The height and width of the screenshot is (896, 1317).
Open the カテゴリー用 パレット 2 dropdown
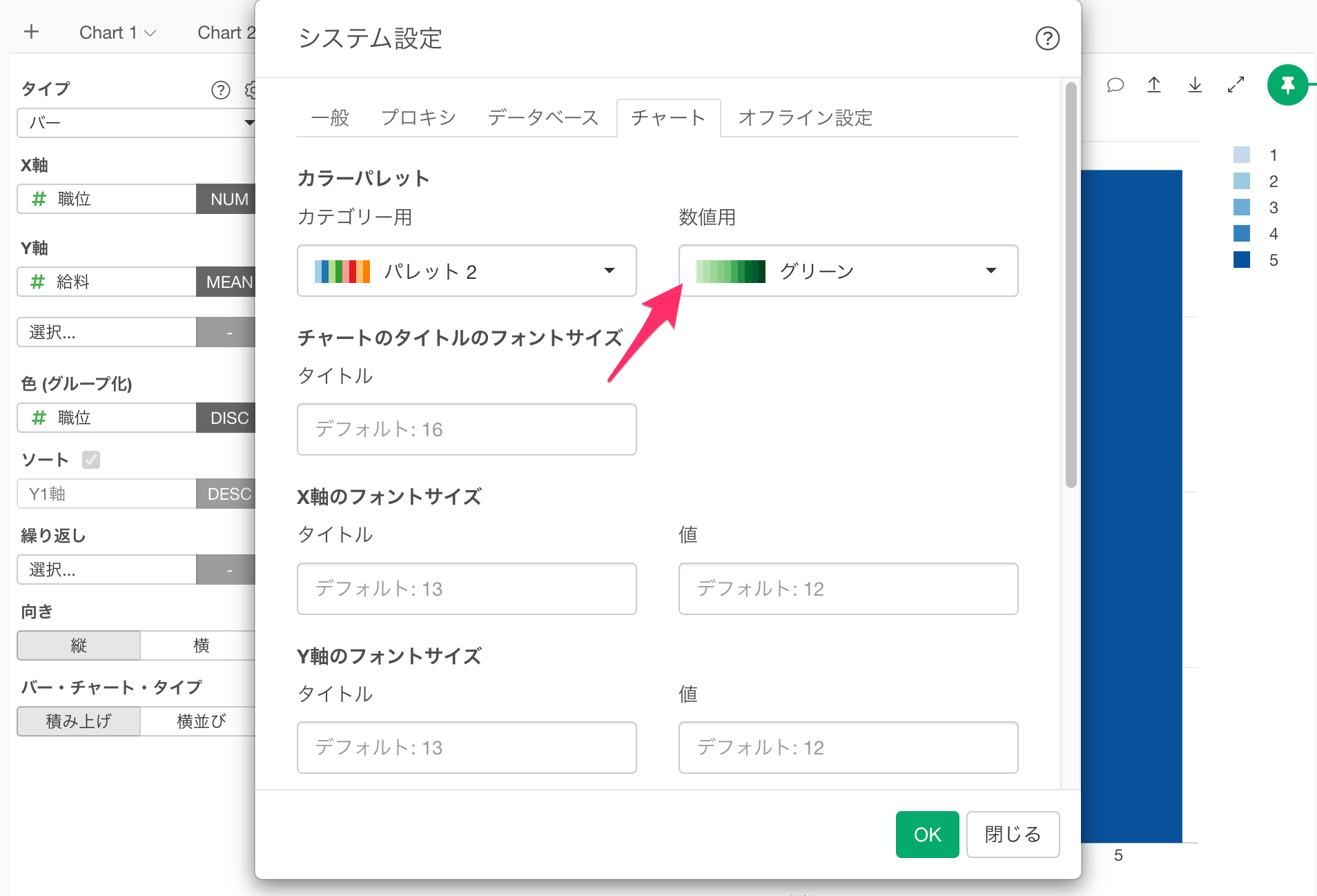[x=467, y=271]
